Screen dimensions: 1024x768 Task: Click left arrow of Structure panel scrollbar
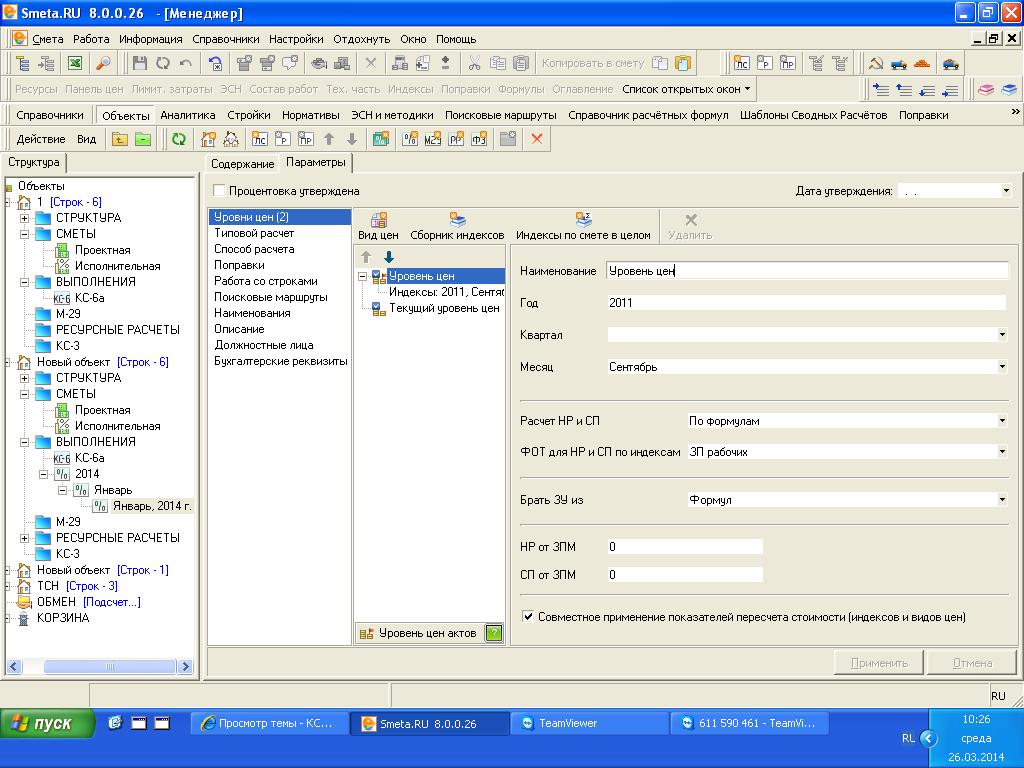coord(14,666)
